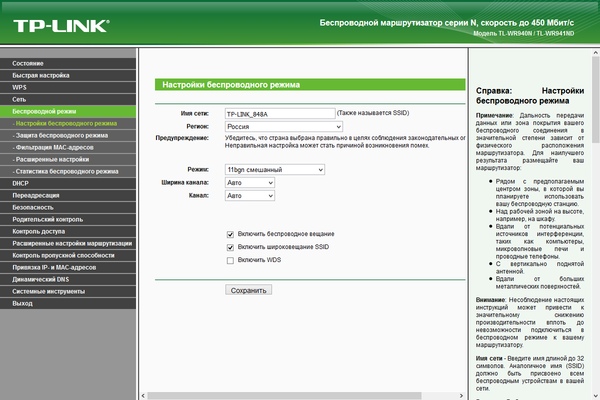Open Статистика беспроводного режима submenu
This screenshot has width=600, height=400.
(68, 171)
